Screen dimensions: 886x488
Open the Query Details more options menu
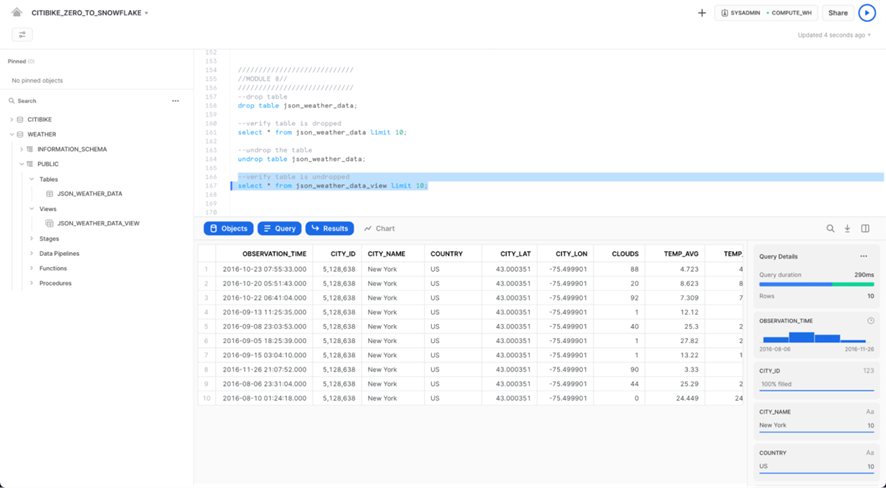tap(864, 257)
